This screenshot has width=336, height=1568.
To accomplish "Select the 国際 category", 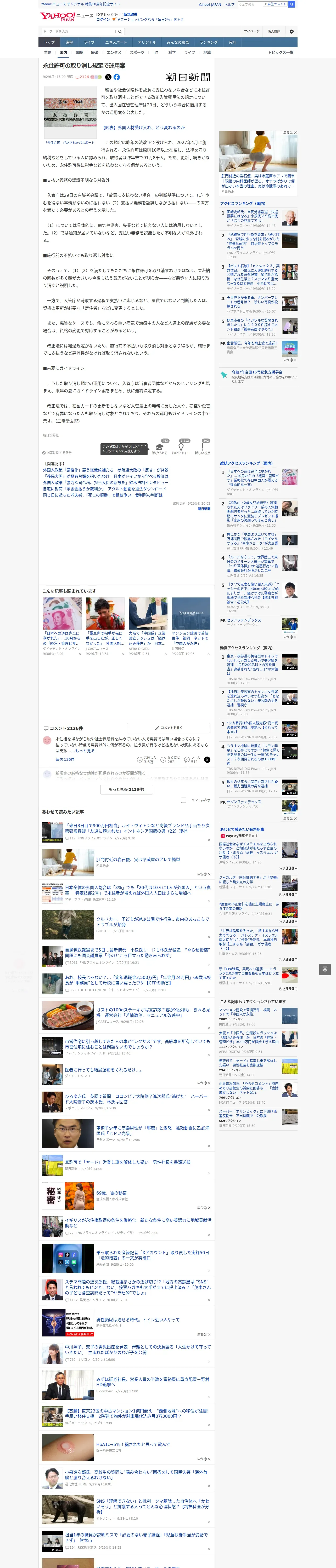I will 79,52.
